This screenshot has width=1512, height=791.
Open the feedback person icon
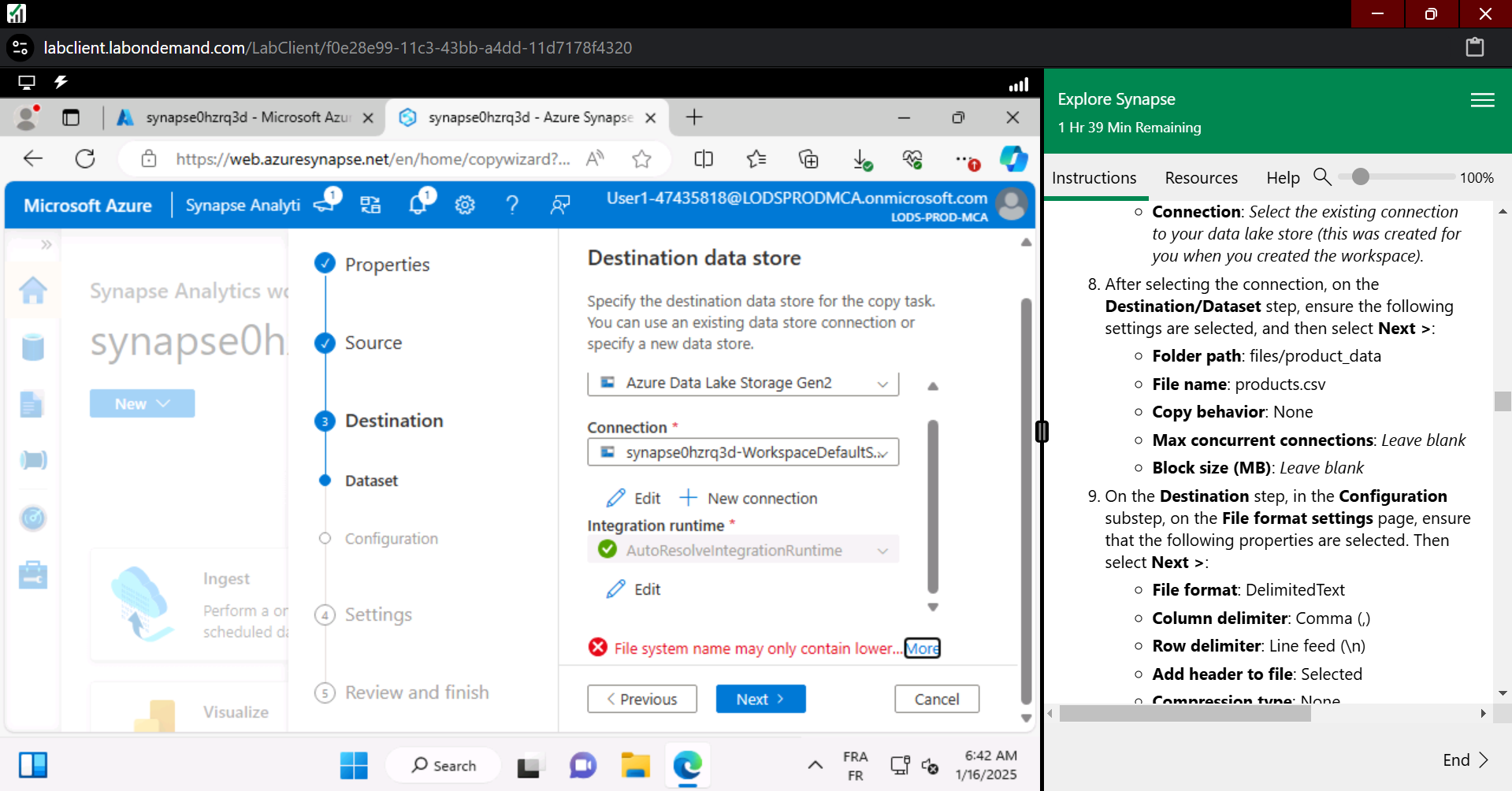click(x=560, y=205)
